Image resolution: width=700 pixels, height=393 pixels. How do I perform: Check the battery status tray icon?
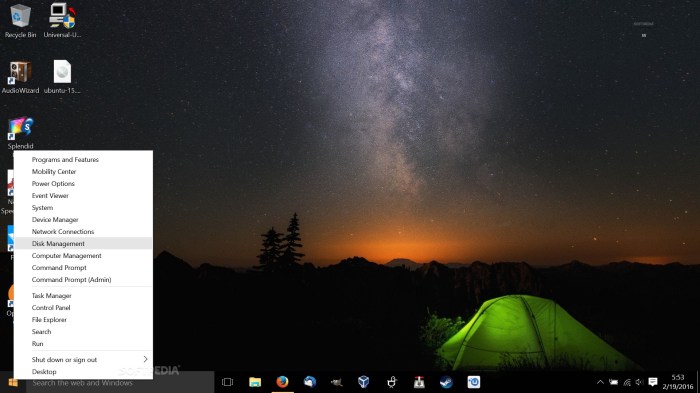(614, 382)
